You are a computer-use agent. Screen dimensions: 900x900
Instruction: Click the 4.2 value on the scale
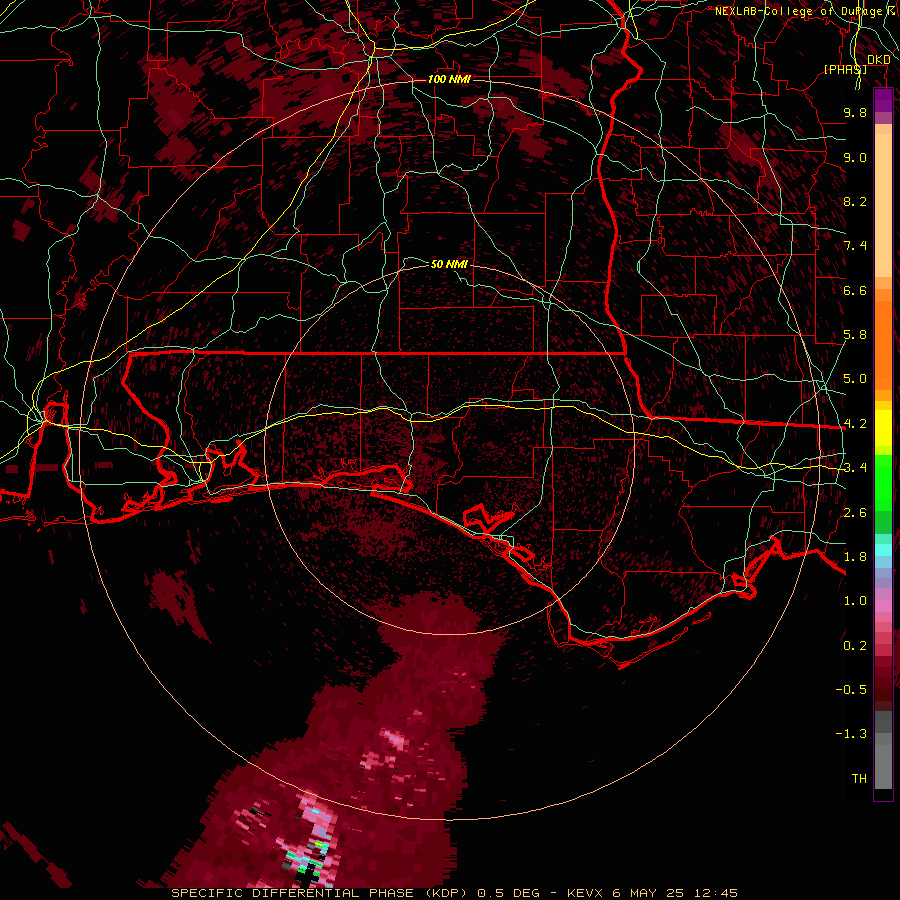(855, 424)
